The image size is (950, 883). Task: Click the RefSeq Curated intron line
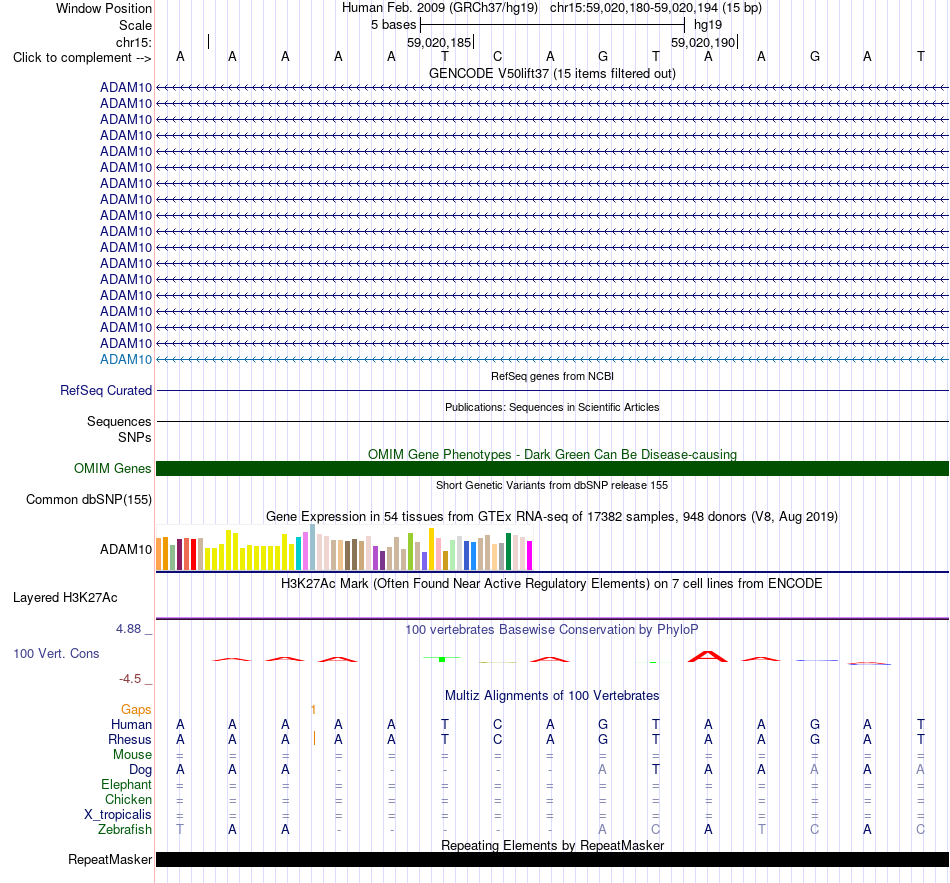coord(552,390)
